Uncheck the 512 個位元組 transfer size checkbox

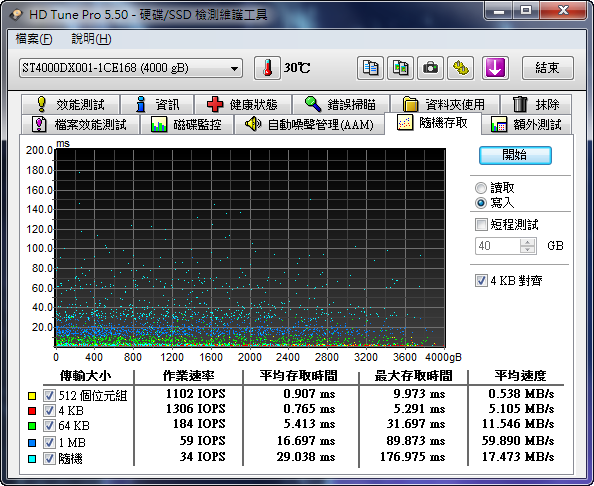point(49,395)
